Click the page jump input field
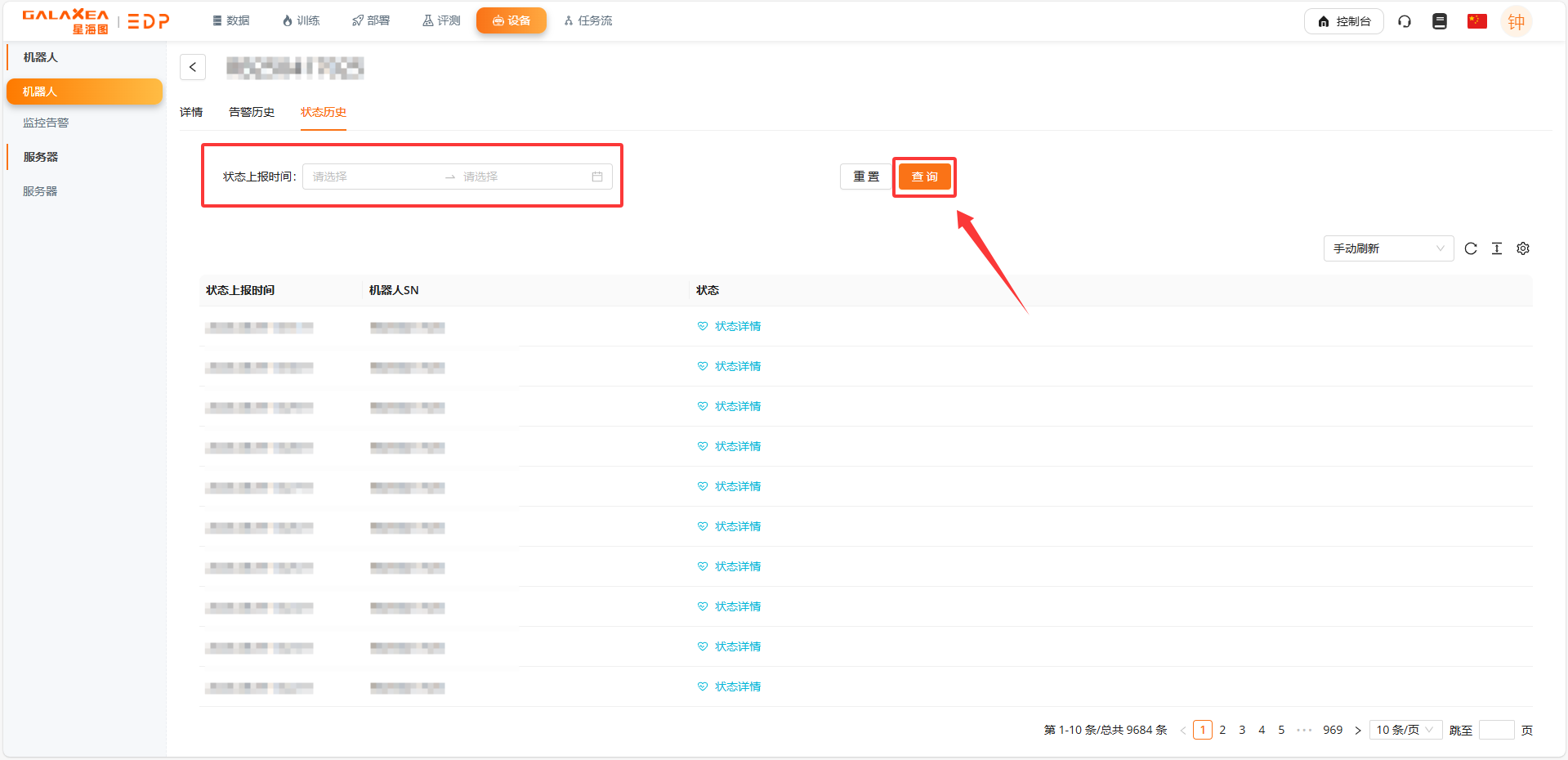Viewport: 1568px width, 760px height. [1496, 730]
